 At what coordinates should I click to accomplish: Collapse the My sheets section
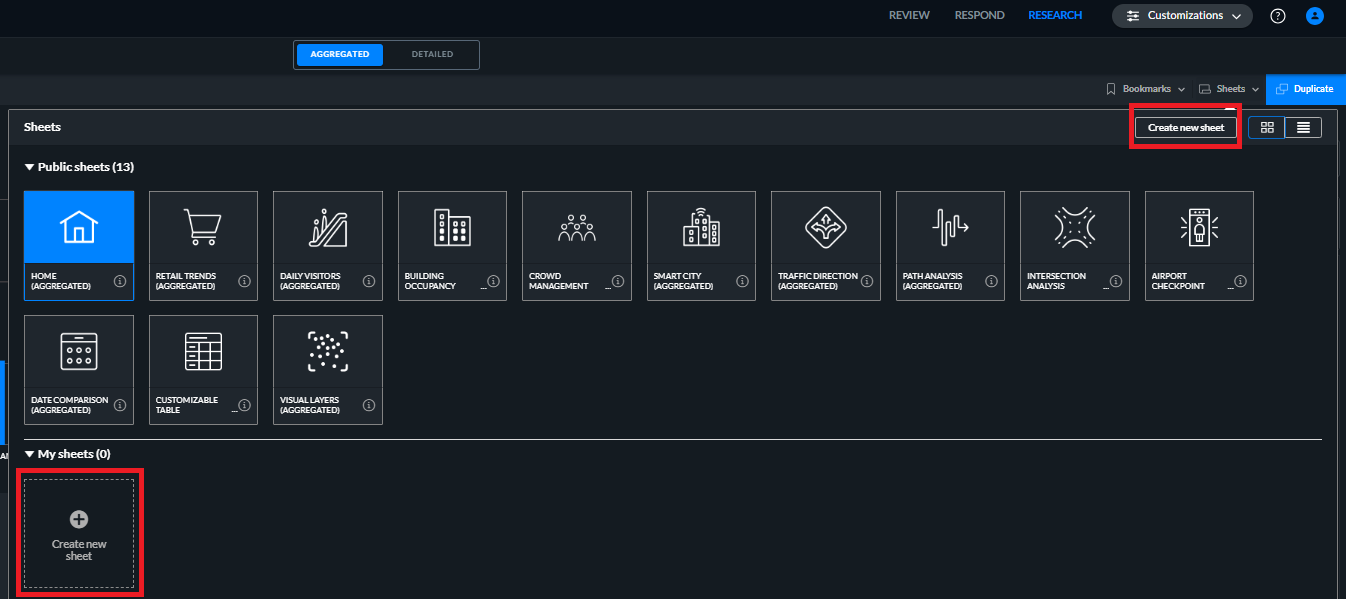pos(30,454)
